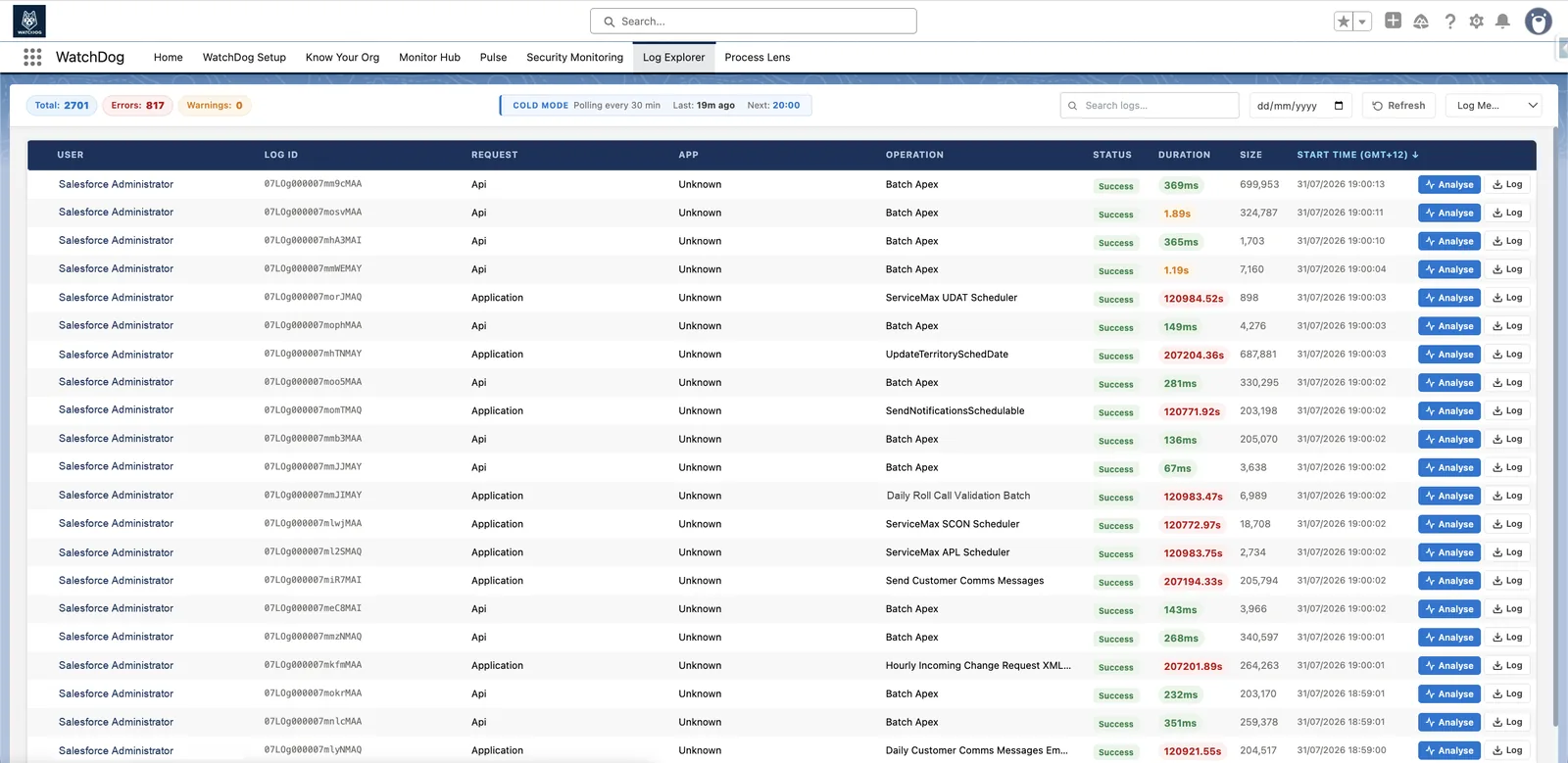Download log icon for 07L0g000007mm9cMAA
Screen dimensions: 1568x763
pos(1507,184)
